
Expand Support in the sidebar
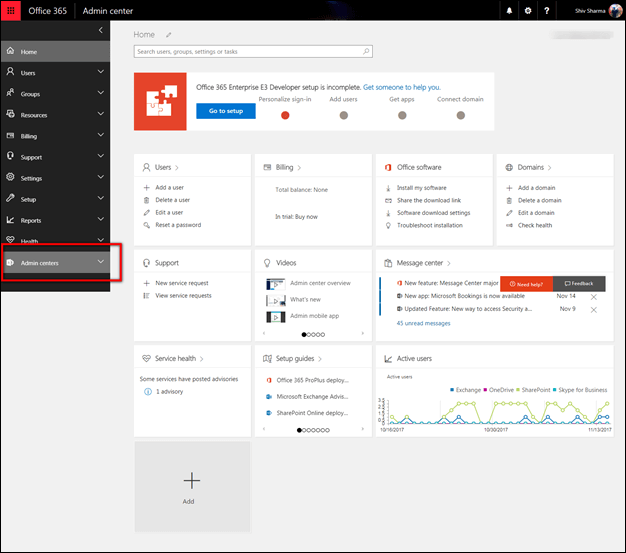point(101,156)
